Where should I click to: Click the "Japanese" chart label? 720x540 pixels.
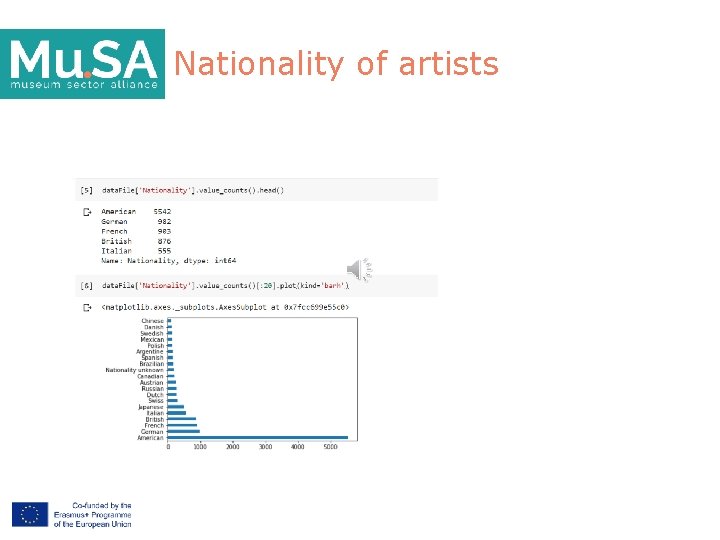click(x=151, y=407)
